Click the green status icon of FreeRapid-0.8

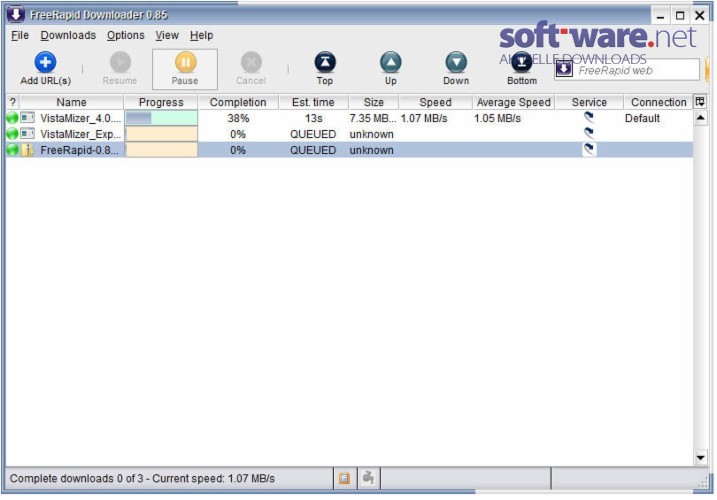(12, 150)
